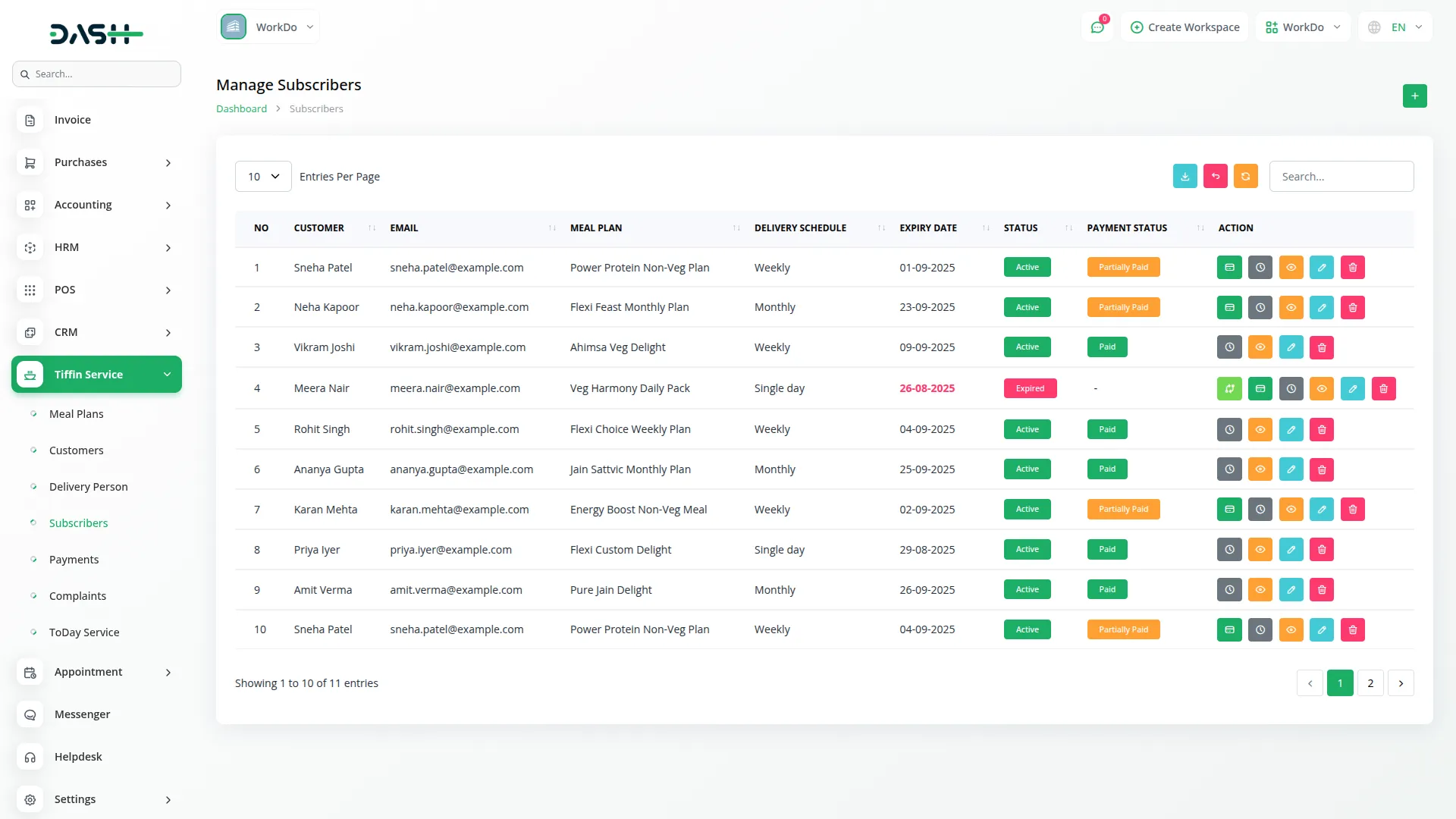Open the EN language selector
The width and height of the screenshot is (1456, 819).
pos(1395,27)
